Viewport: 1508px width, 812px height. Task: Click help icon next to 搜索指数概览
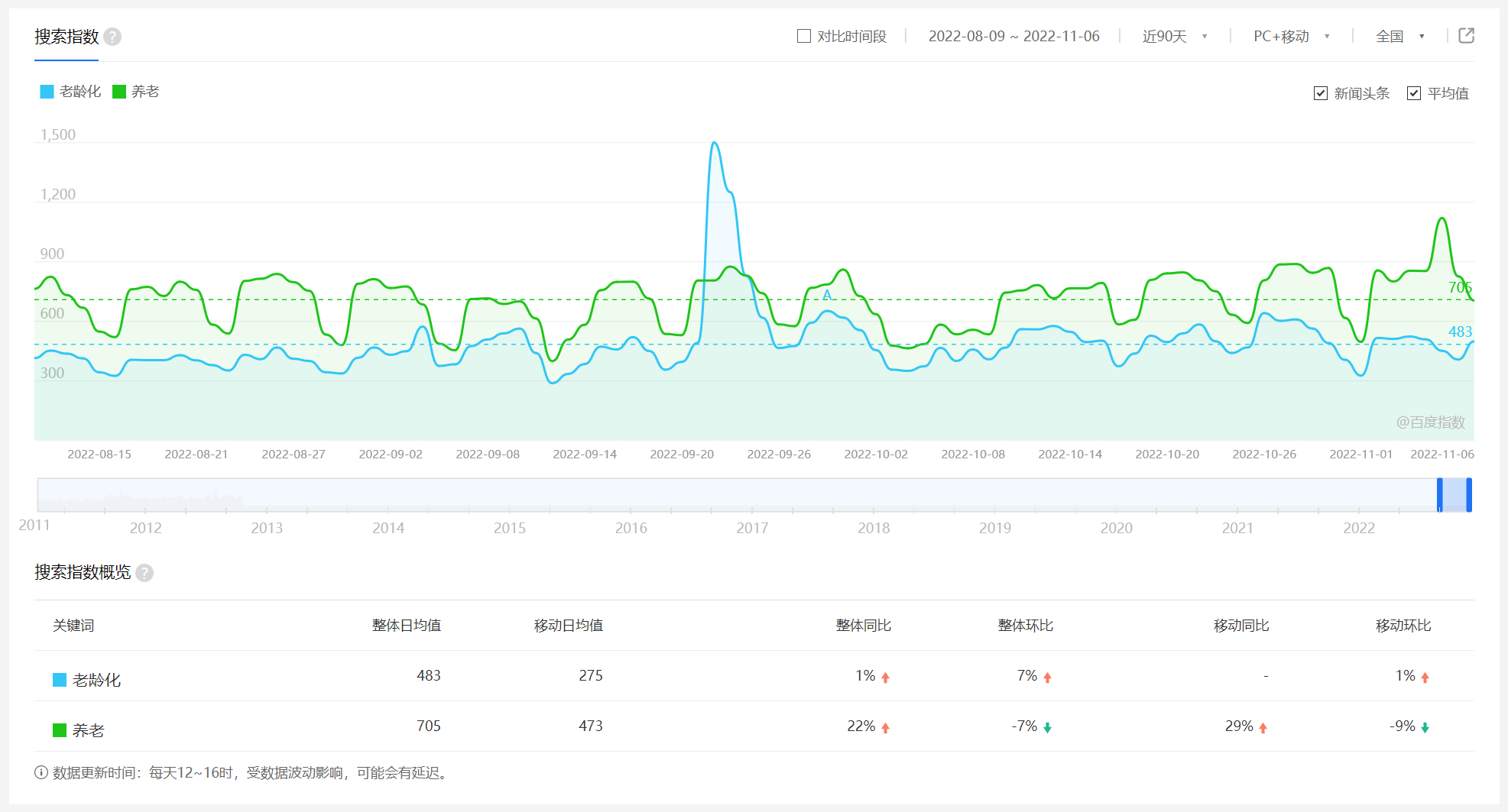[144, 573]
